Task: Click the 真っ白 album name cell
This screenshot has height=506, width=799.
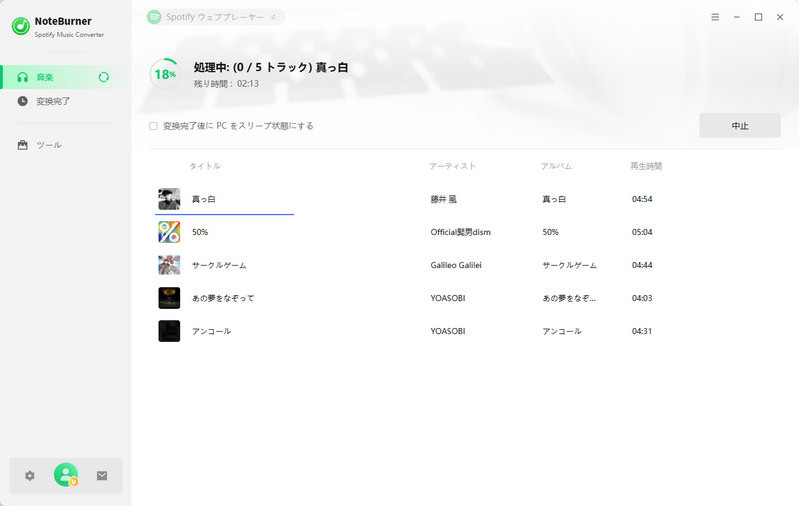Action: point(554,199)
